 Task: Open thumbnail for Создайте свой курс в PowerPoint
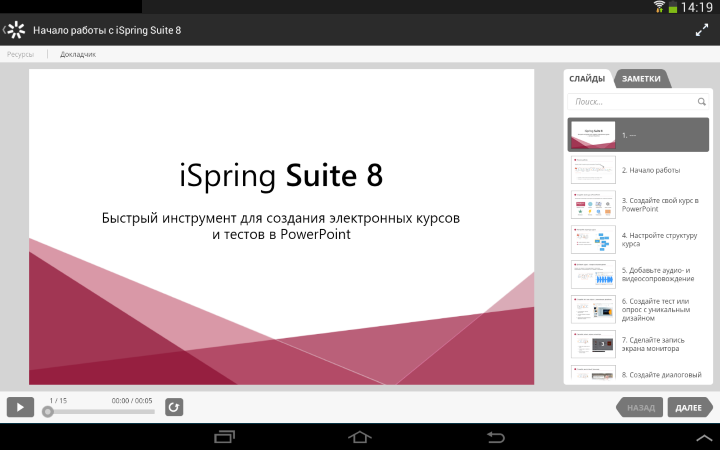pyautogui.click(x=593, y=204)
